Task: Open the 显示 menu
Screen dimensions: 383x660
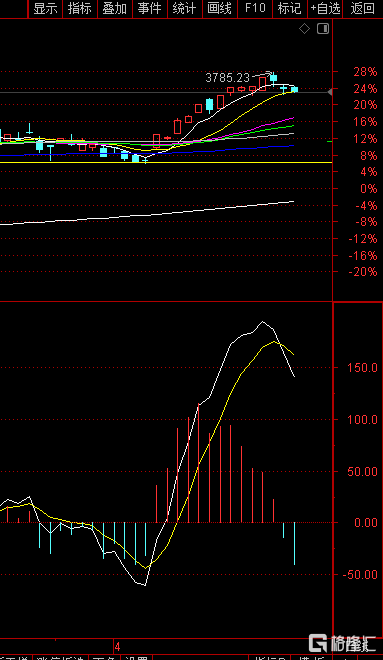Action: point(45,8)
